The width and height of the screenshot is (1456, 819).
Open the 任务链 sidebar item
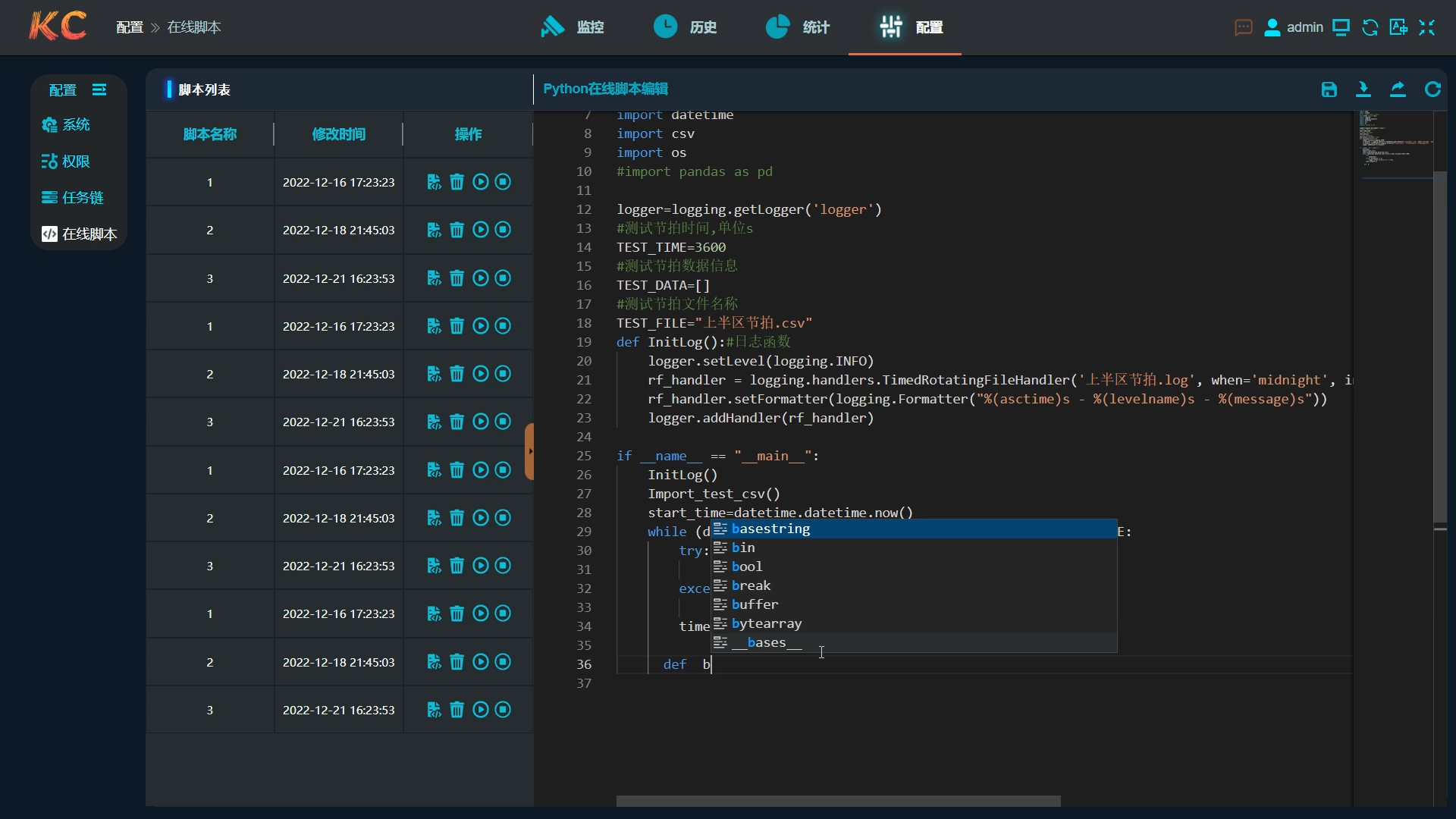(x=73, y=198)
